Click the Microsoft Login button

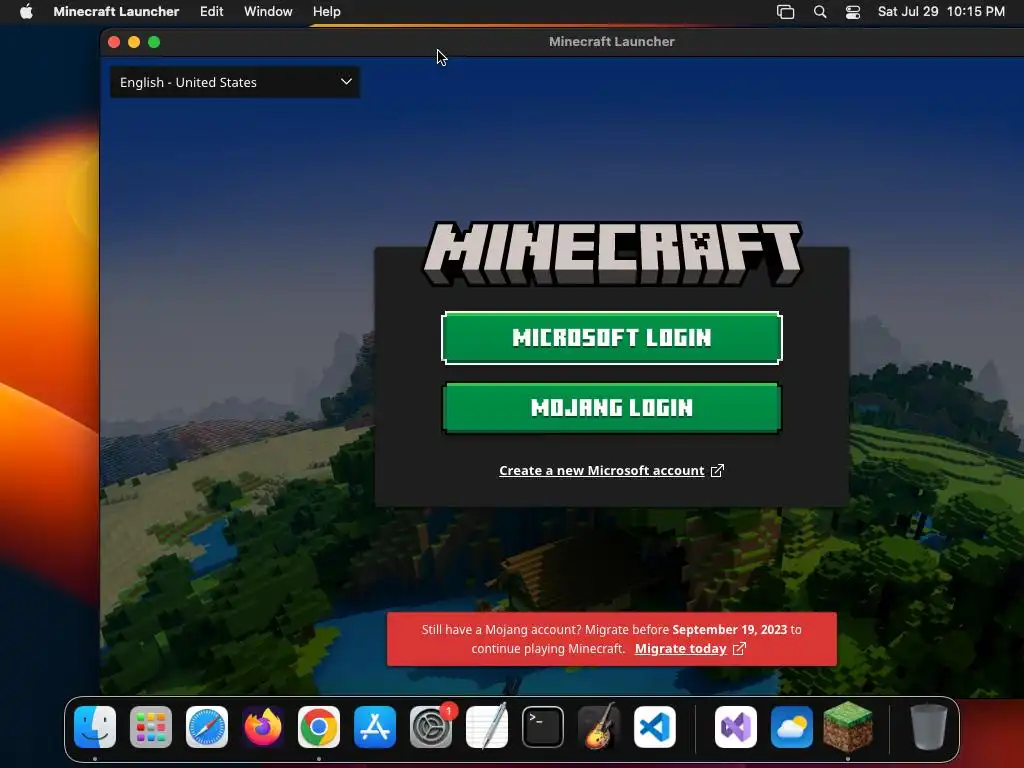[612, 338]
